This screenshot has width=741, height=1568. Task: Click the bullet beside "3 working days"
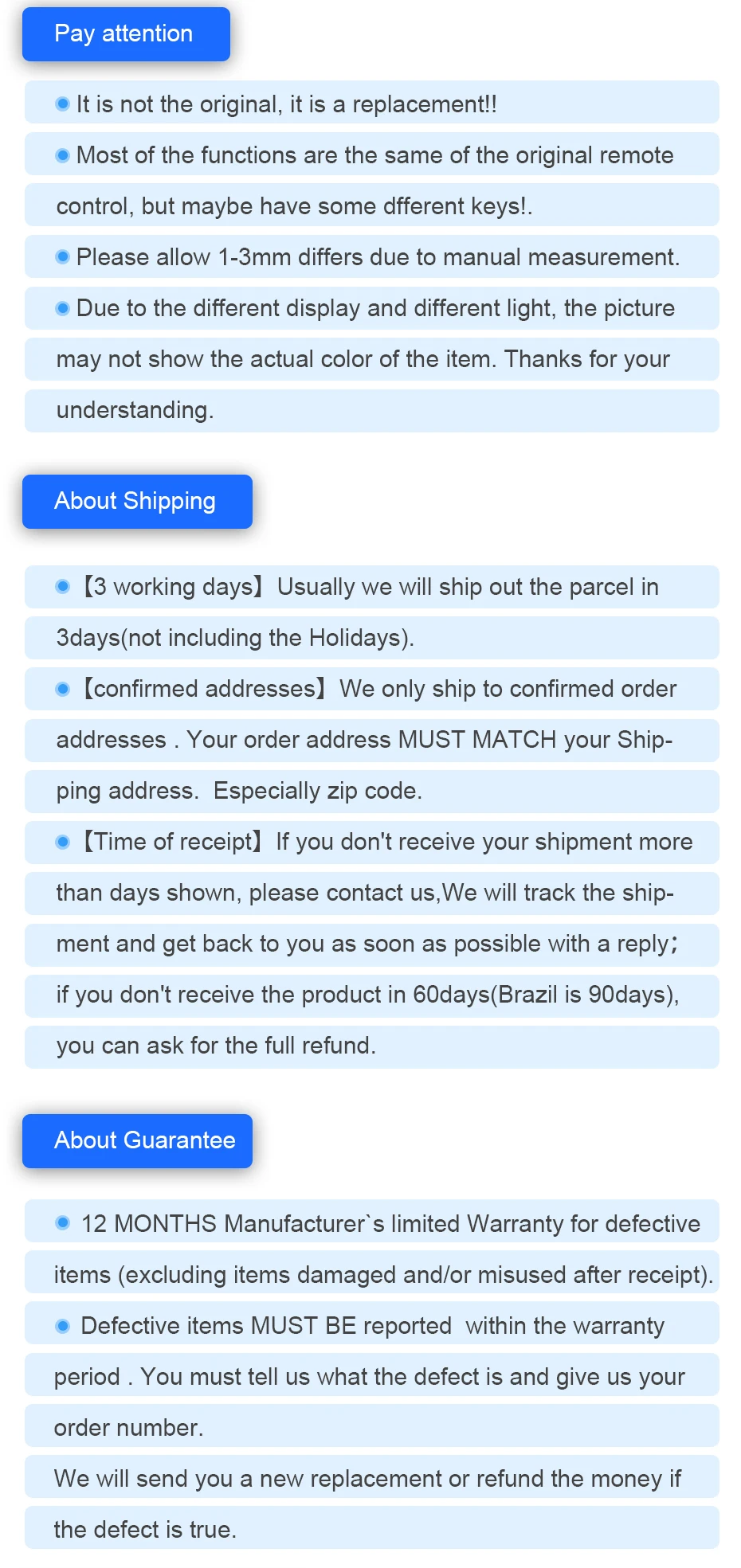[63, 587]
